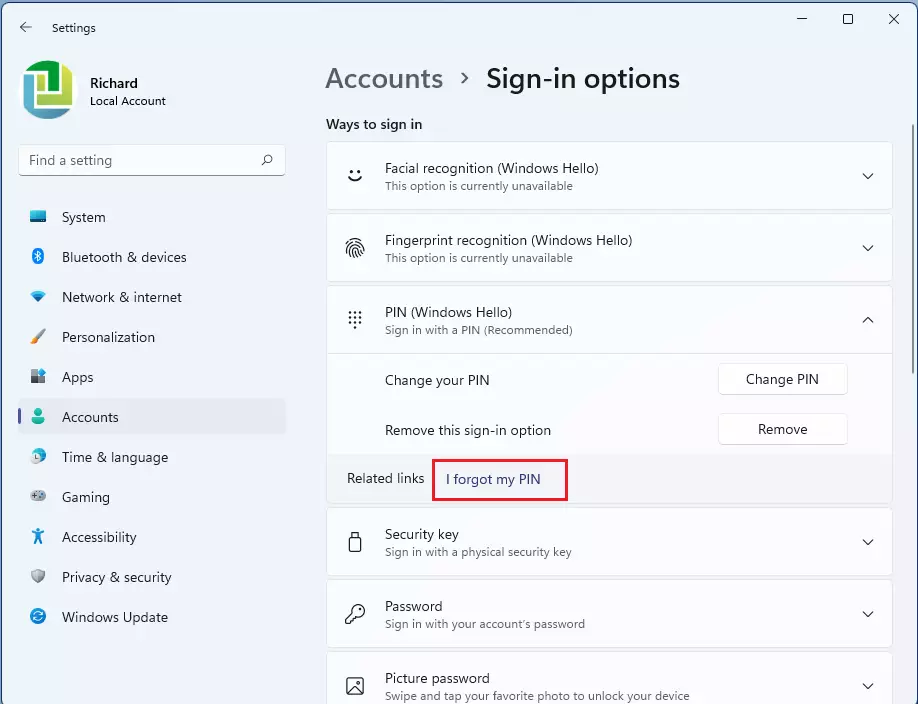Click the Windows Update sync icon
This screenshot has width=918, height=704.
[38, 617]
